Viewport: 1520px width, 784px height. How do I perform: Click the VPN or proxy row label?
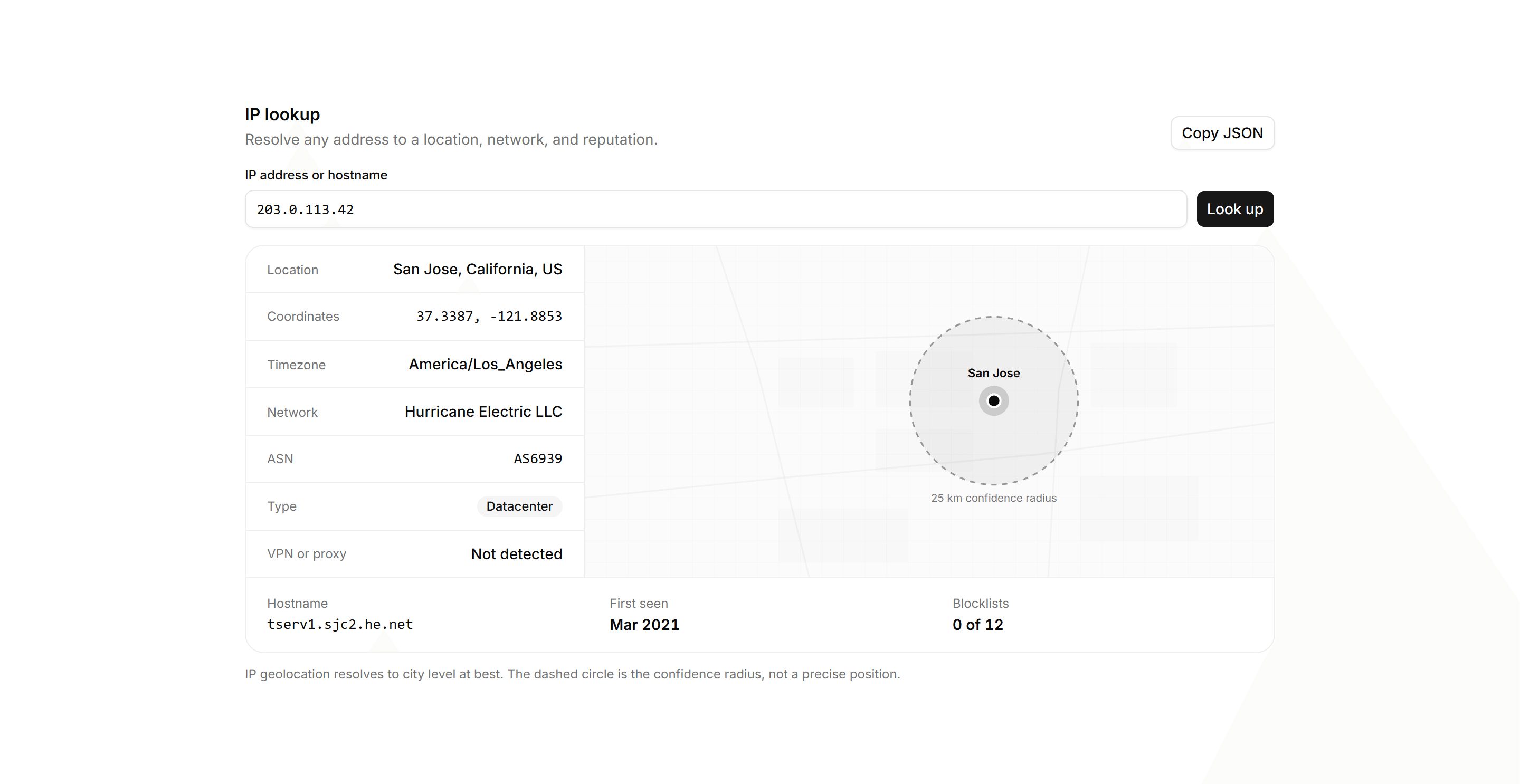[x=306, y=554]
